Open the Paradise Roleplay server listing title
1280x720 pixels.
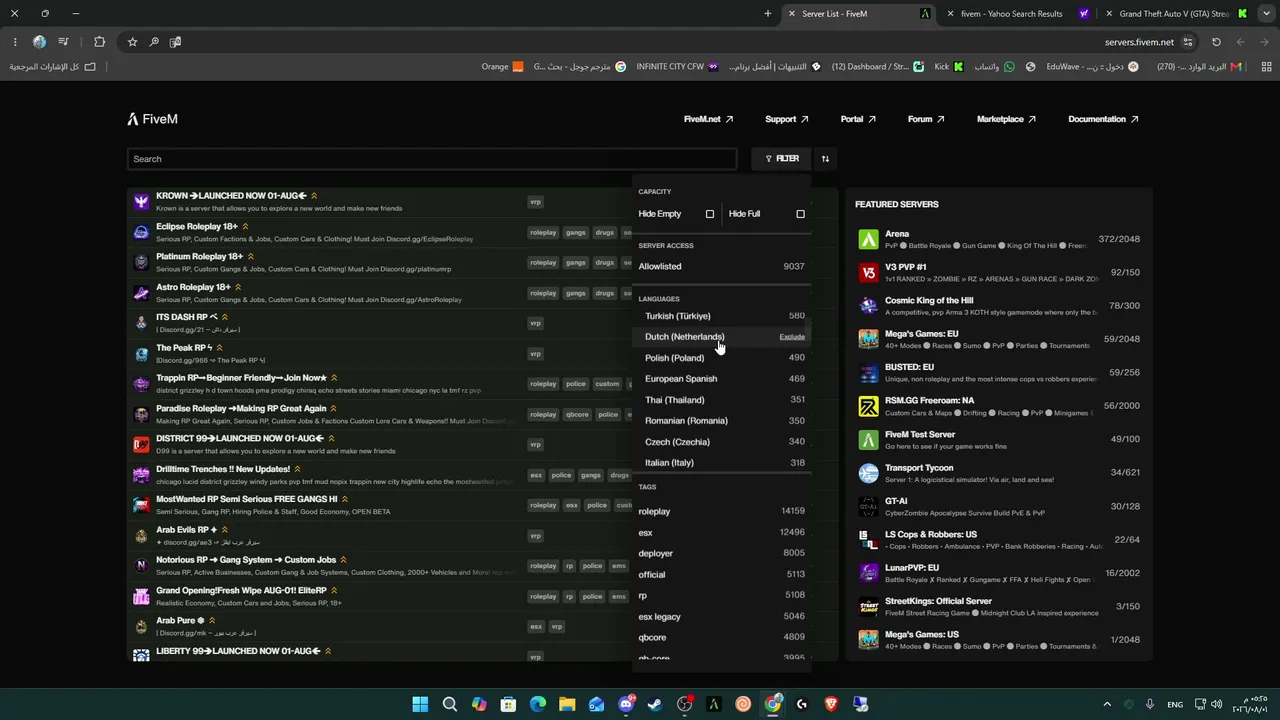241,408
